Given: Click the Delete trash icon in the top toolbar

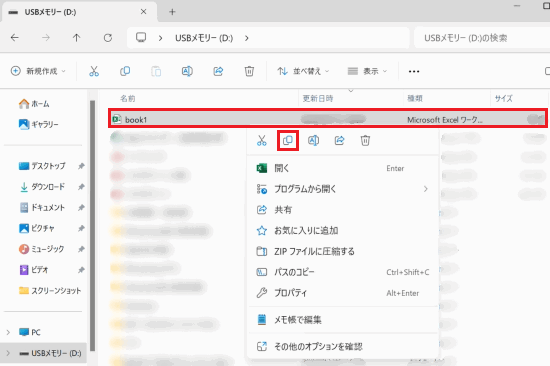Looking at the screenshot, I should pos(249,71).
